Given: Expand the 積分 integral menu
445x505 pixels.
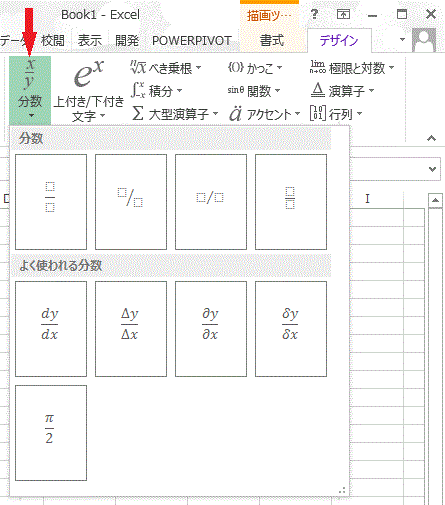Looking at the screenshot, I should coord(156,90).
